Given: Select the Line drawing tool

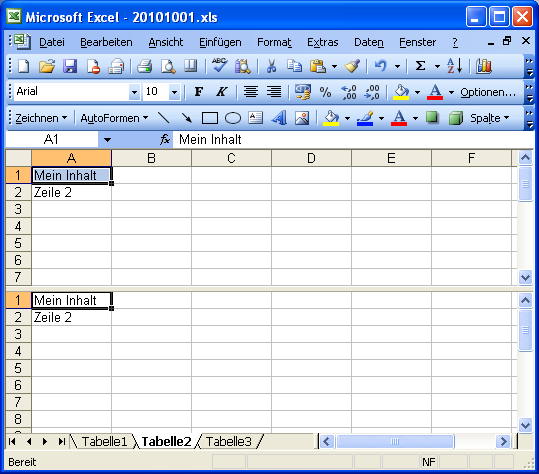Looking at the screenshot, I should pos(164,118).
